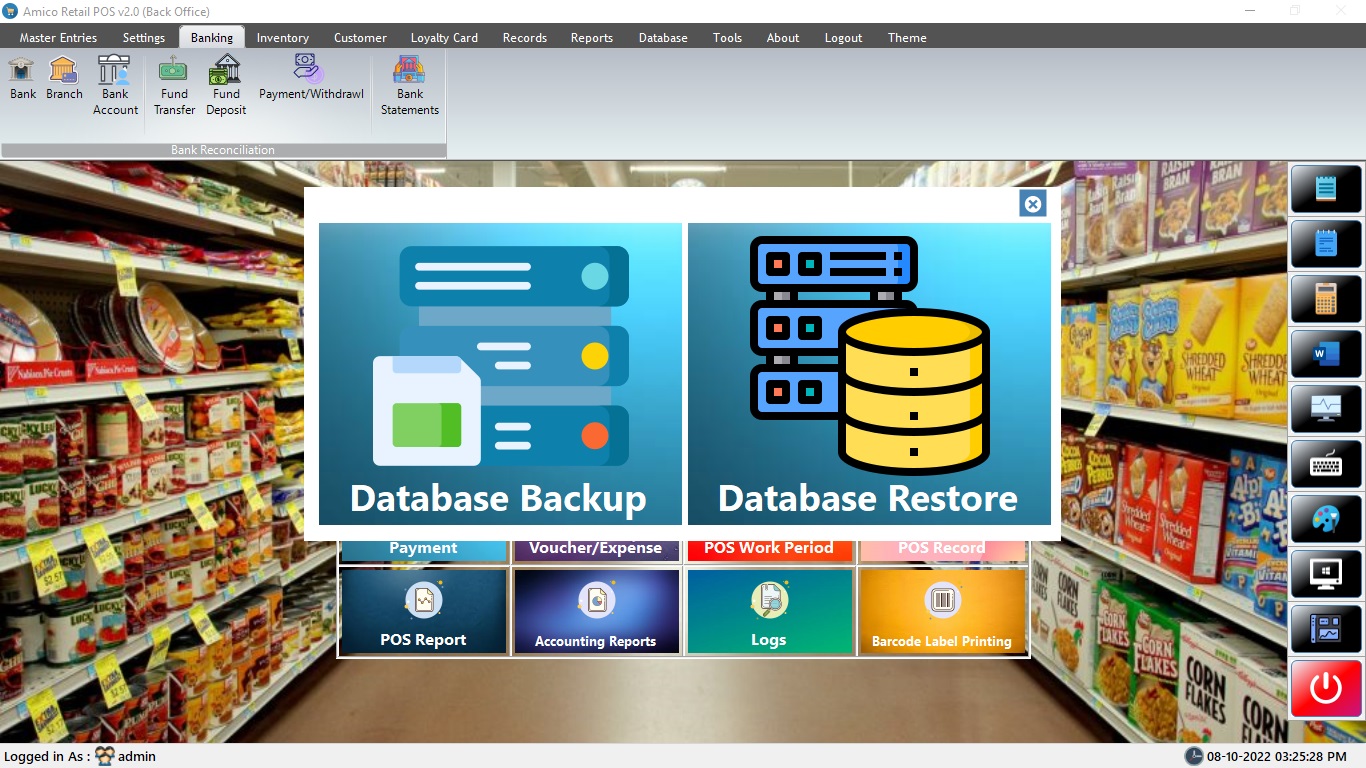
Task: Click the paint palette sidebar icon
Action: [x=1326, y=519]
